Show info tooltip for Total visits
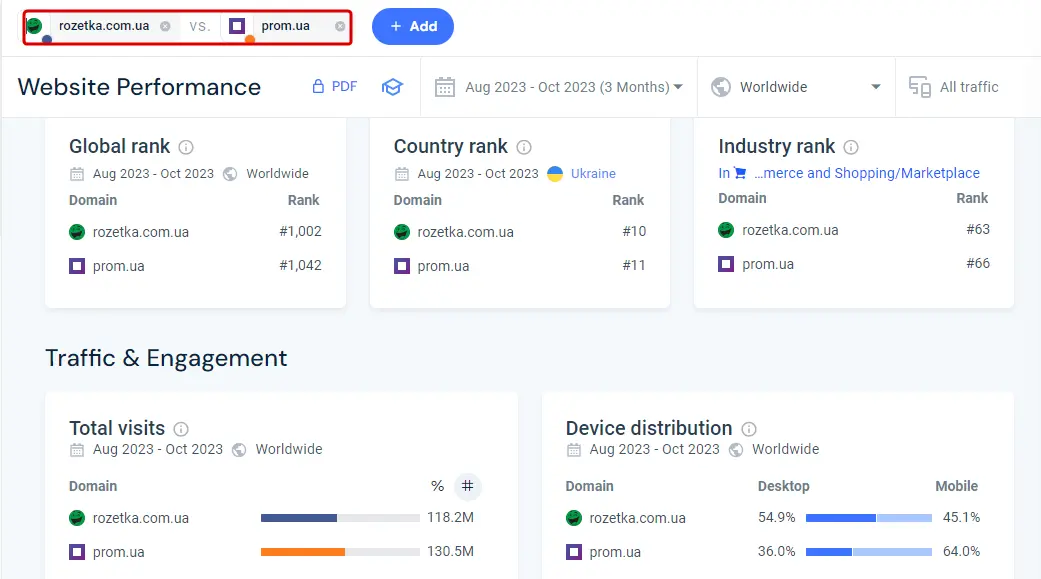The height and width of the screenshot is (579, 1041). (x=181, y=429)
